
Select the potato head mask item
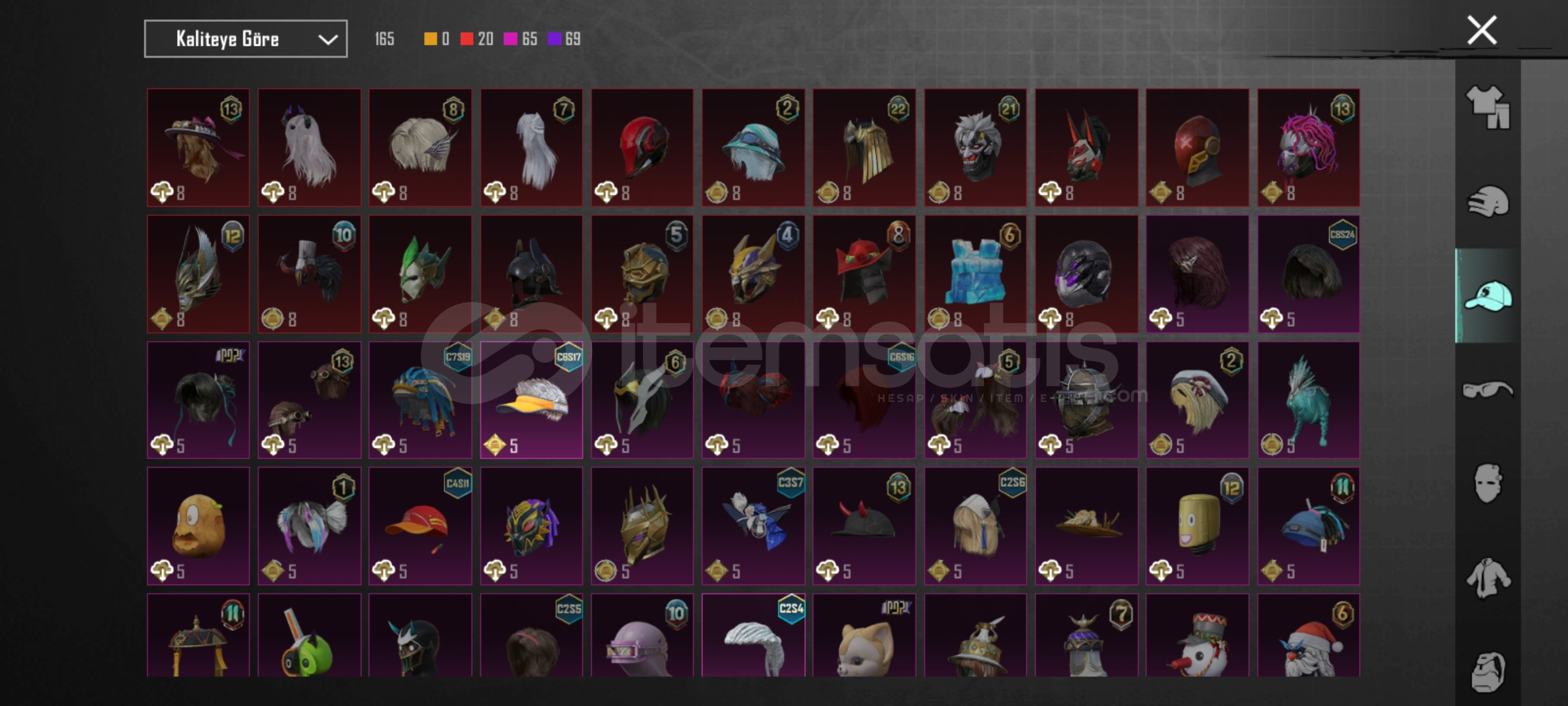tap(198, 526)
